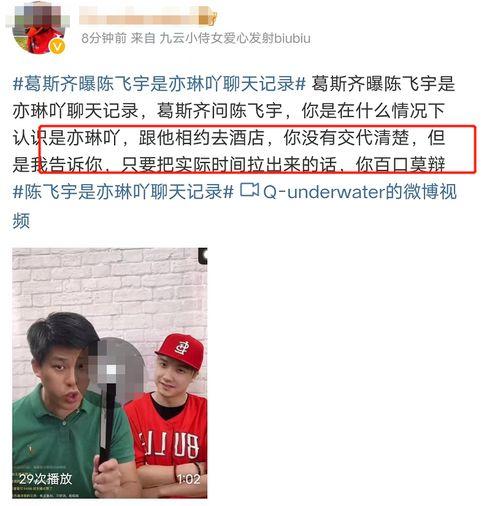Click the yellow V verified badge
Viewport: 500px width, 506px height.
pyautogui.click(x=57, y=47)
